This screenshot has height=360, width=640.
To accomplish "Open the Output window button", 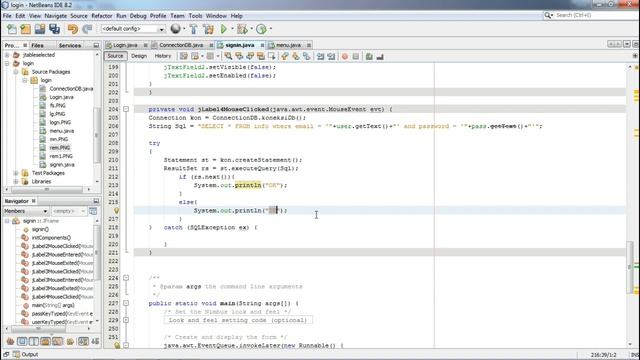I will pyautogui.click(x=25, y=354).
